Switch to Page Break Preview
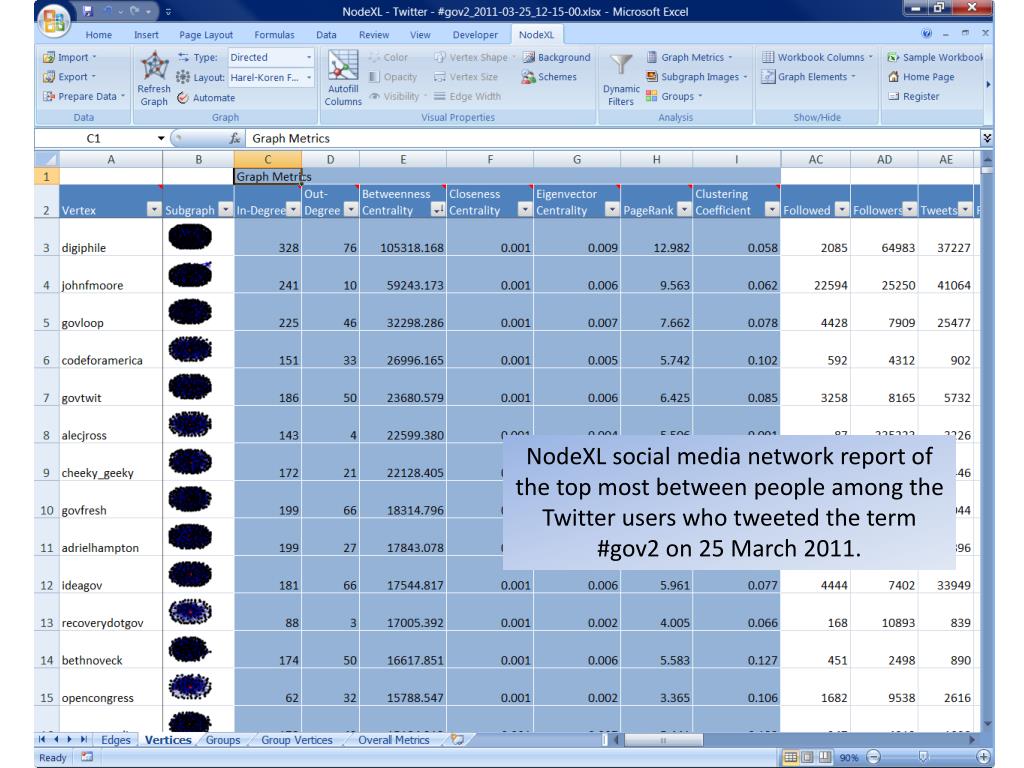This screenshot has height=768, width=1024. pos(825,757)
